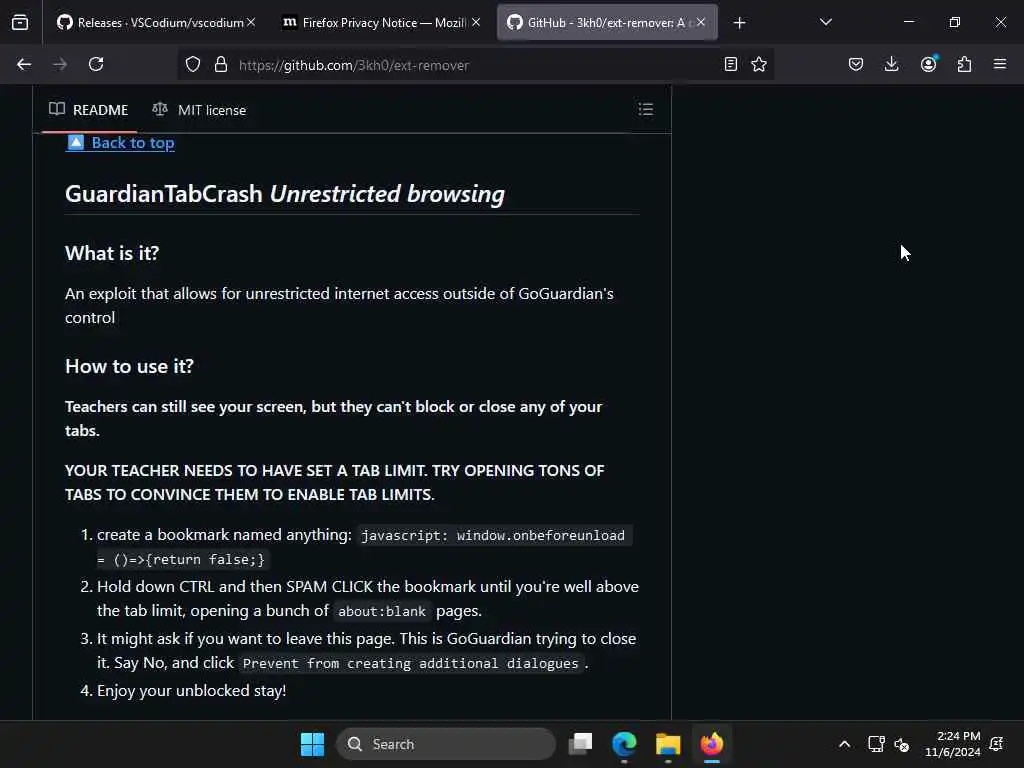Close the Releases VSCodium tab
This screenshot has width=1024, height=768.
coord(251,22)
